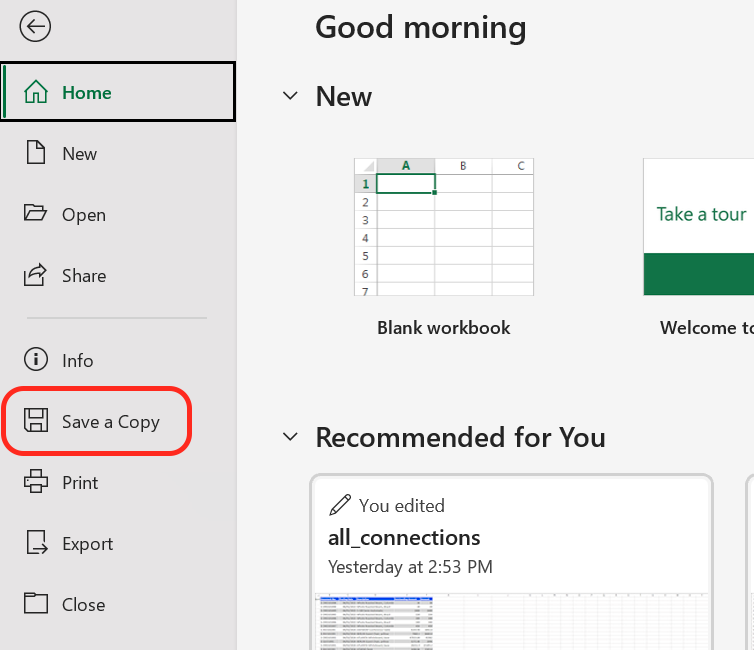Open the Info page
The width and height of the screenshot is (754, 650).
click(x=118, y=360)
